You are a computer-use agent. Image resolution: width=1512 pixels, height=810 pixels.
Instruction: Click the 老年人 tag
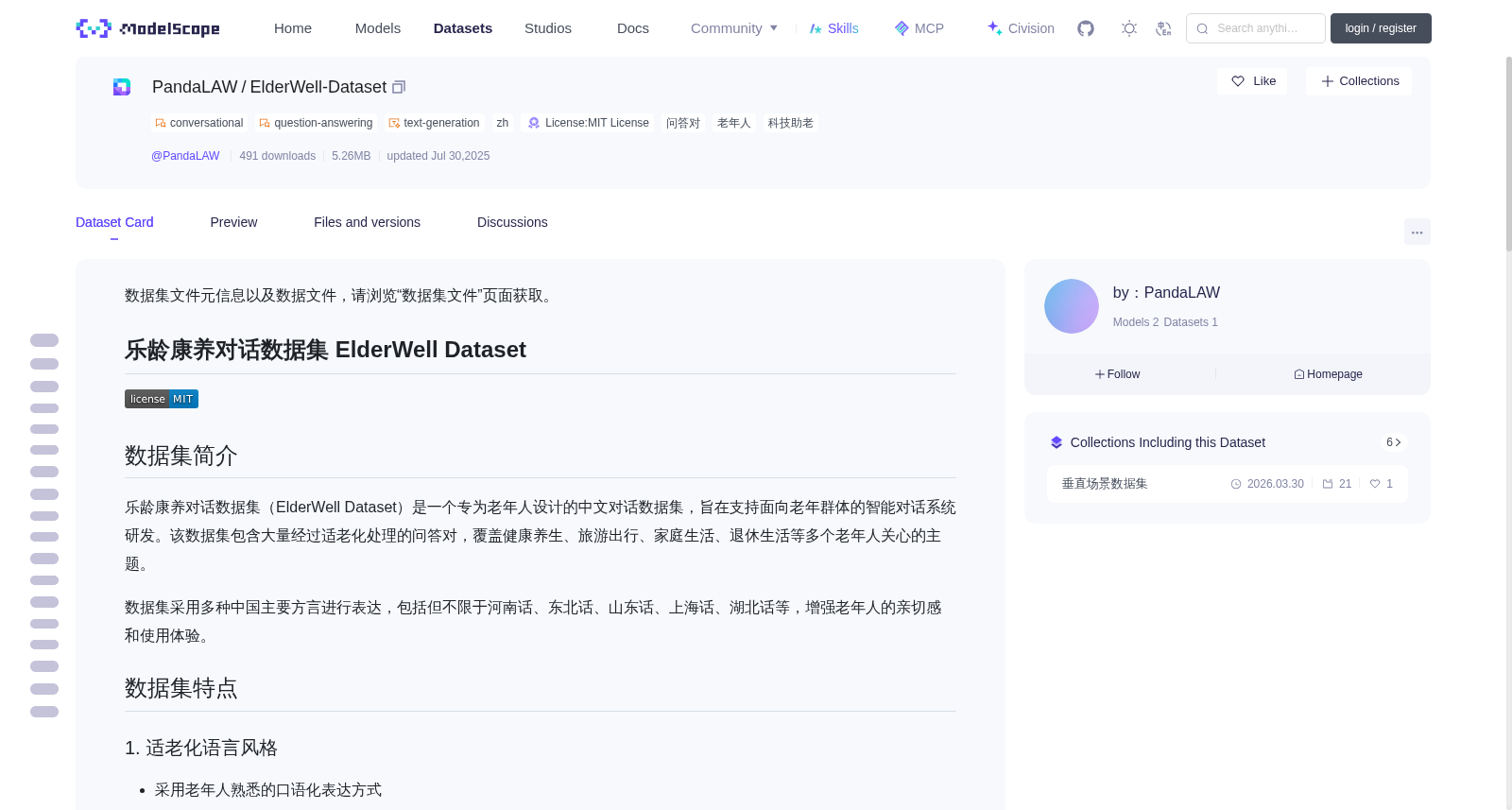pyautogui.click(x=734, y=123)
